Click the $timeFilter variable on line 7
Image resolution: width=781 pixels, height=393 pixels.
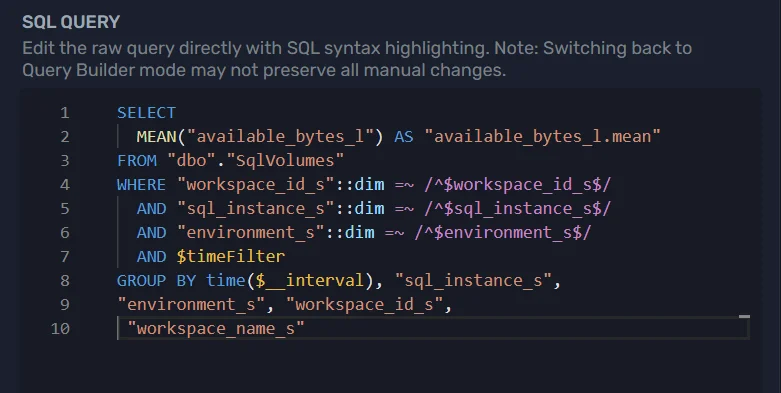[231, 256]
